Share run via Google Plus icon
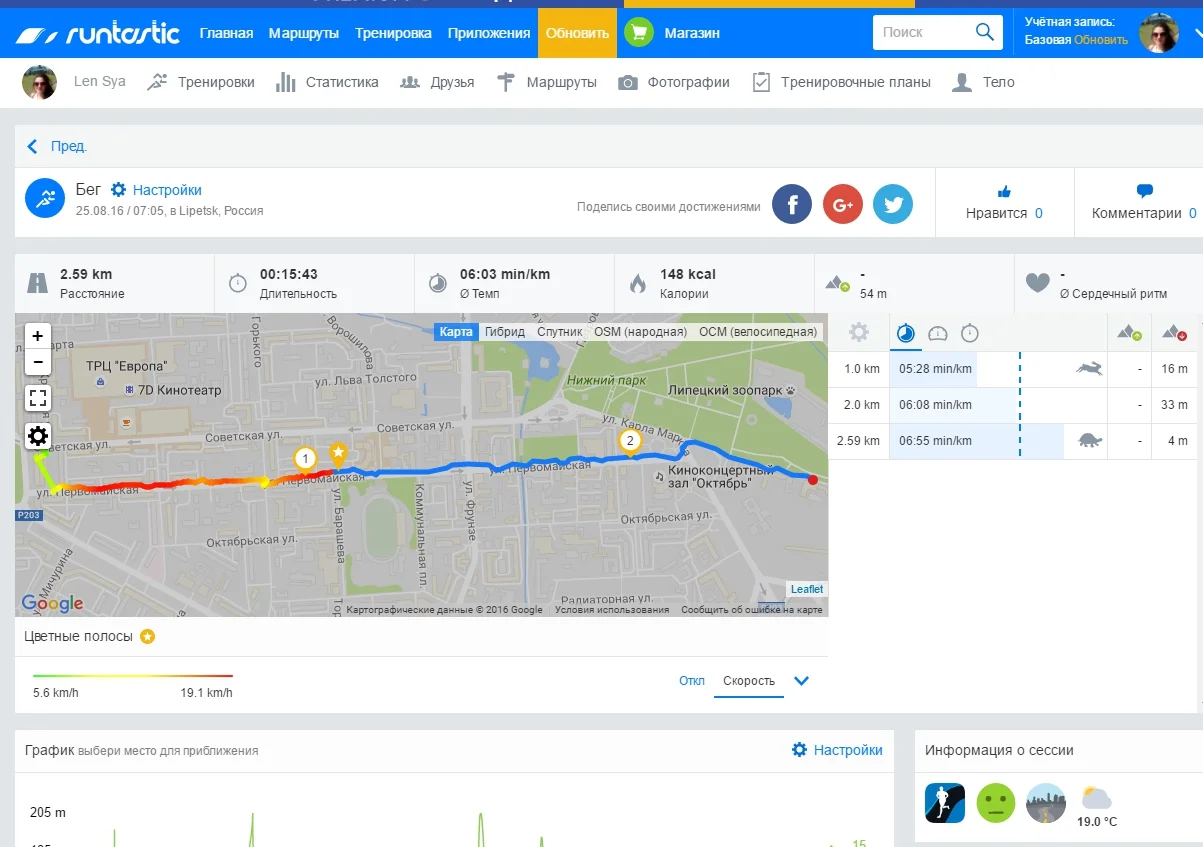1203x847 pixels. 842,204
